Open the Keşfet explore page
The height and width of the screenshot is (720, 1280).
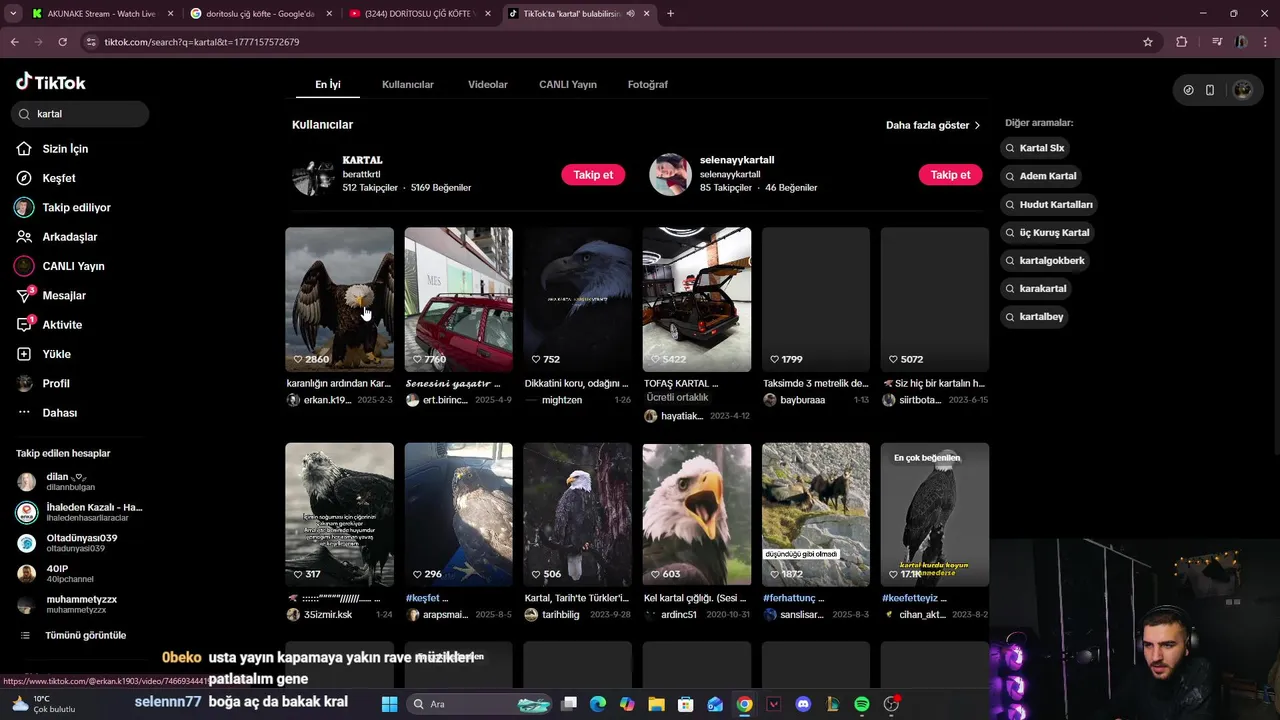59,178
